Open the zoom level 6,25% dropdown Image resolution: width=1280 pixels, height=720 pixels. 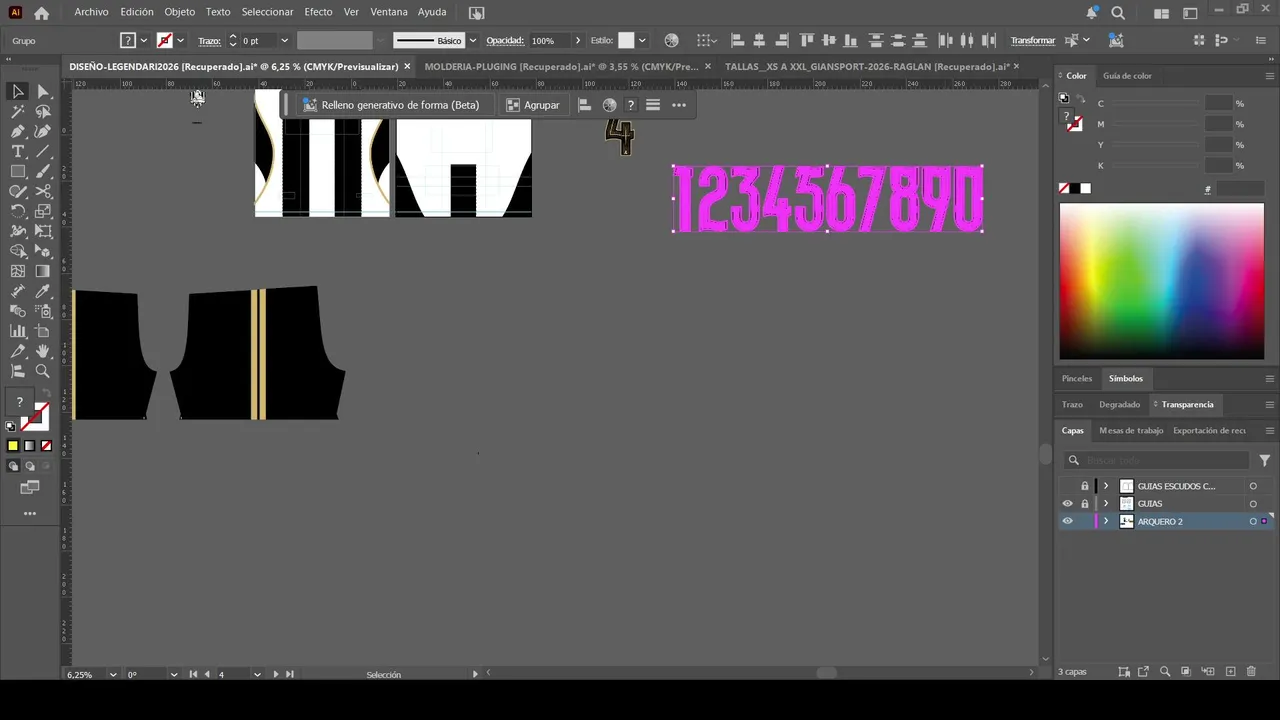click(113, 675)
